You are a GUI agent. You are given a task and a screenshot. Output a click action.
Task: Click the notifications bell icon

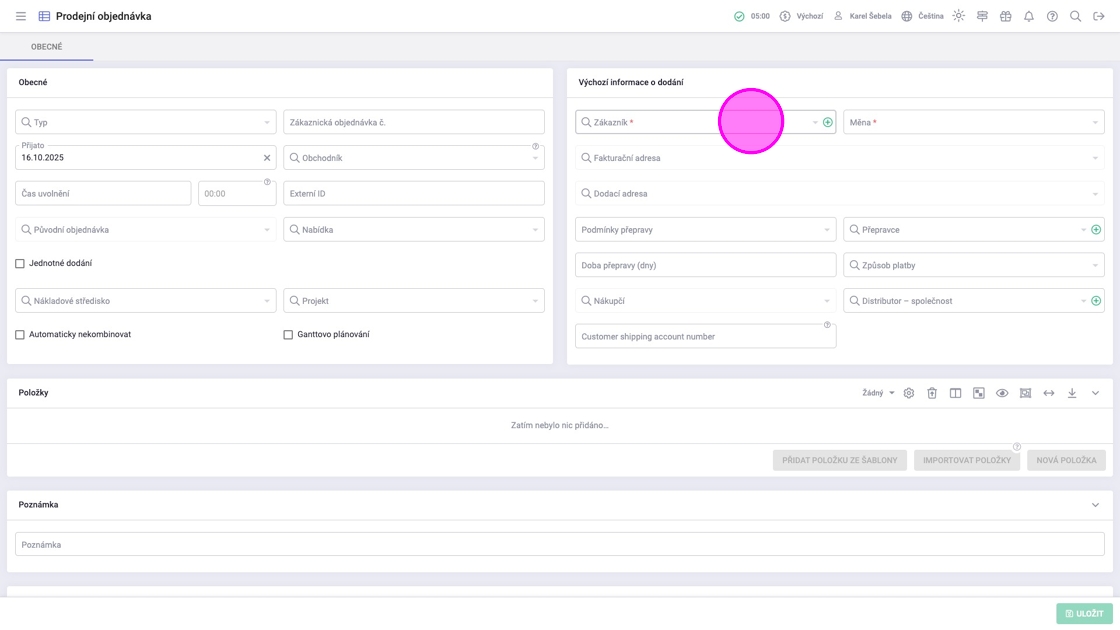tap(1028, 16)
